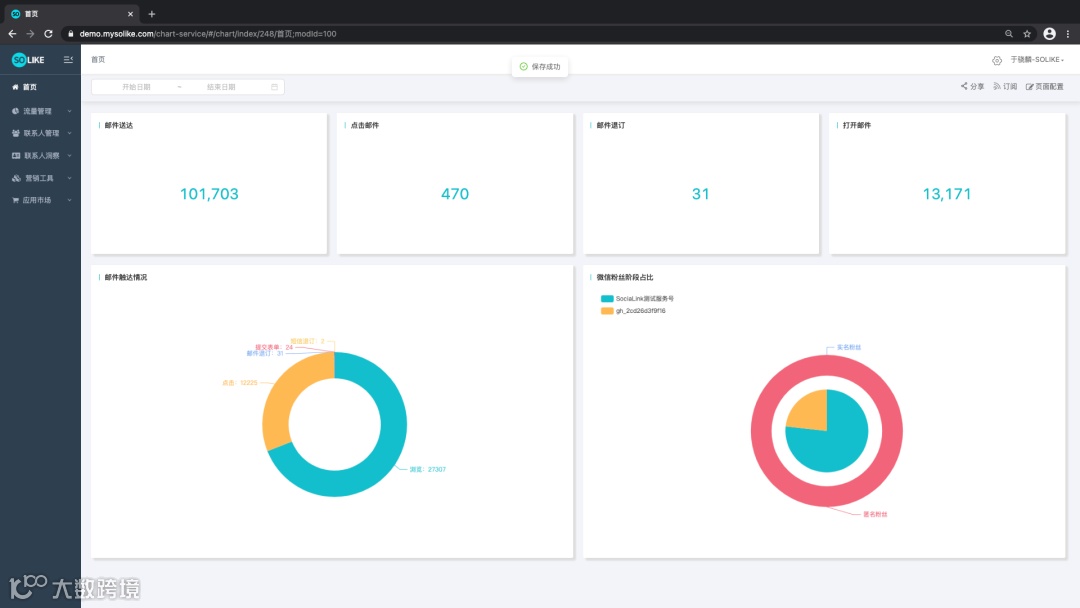
Task: Open the 联系人洞察 sidebar menu
Action: (40, 156)
